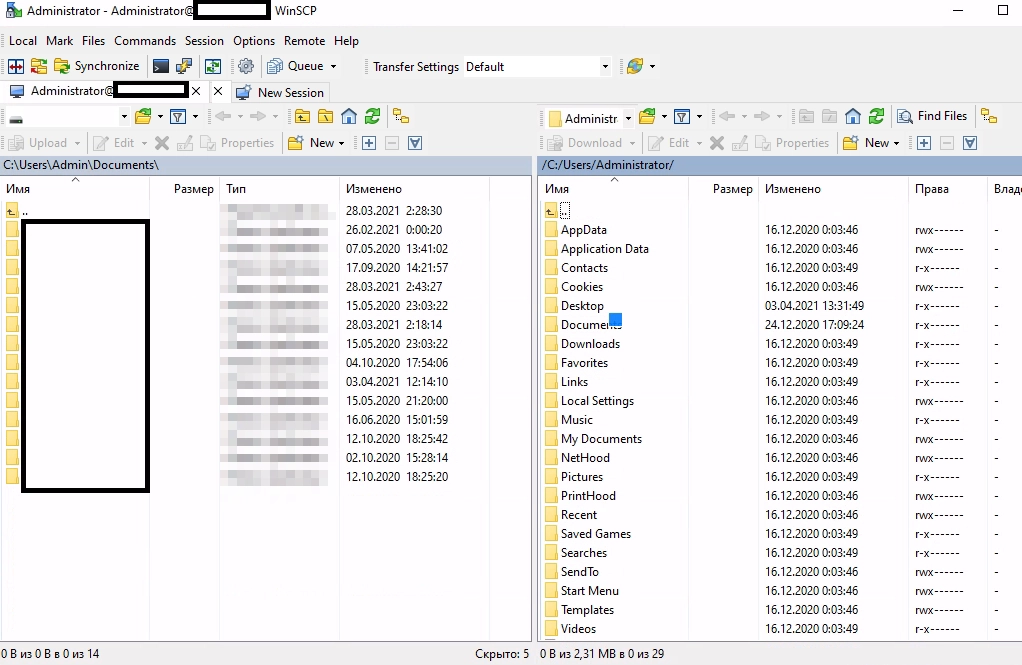Open the terminal console icon
This screenshot has height=665, width=1022.
pos(160,66)
